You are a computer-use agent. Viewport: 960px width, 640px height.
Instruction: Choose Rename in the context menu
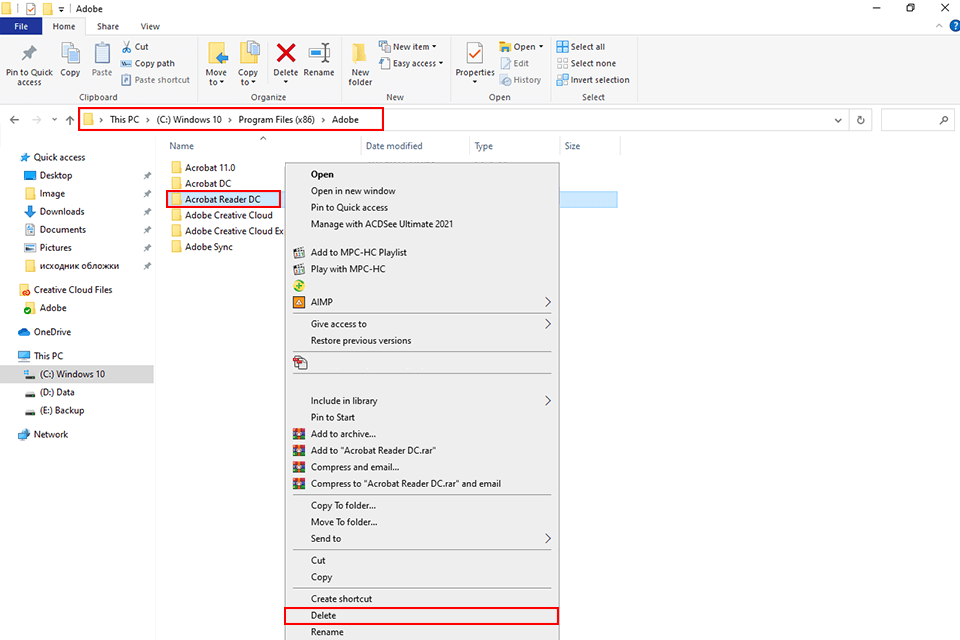click(x=327, y=632)
